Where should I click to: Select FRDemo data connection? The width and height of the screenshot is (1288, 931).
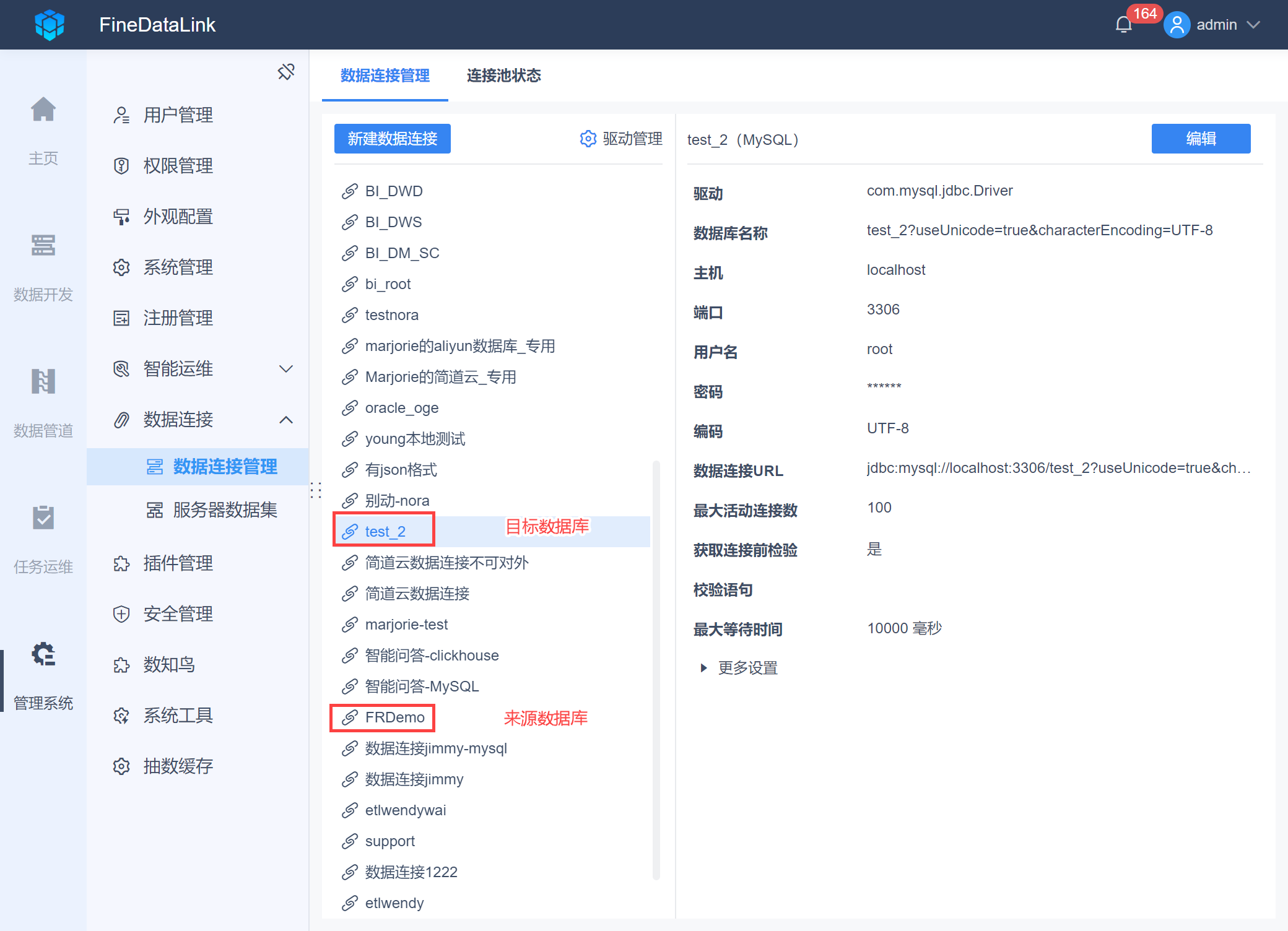pyautogui.click(x=394, y=717)
